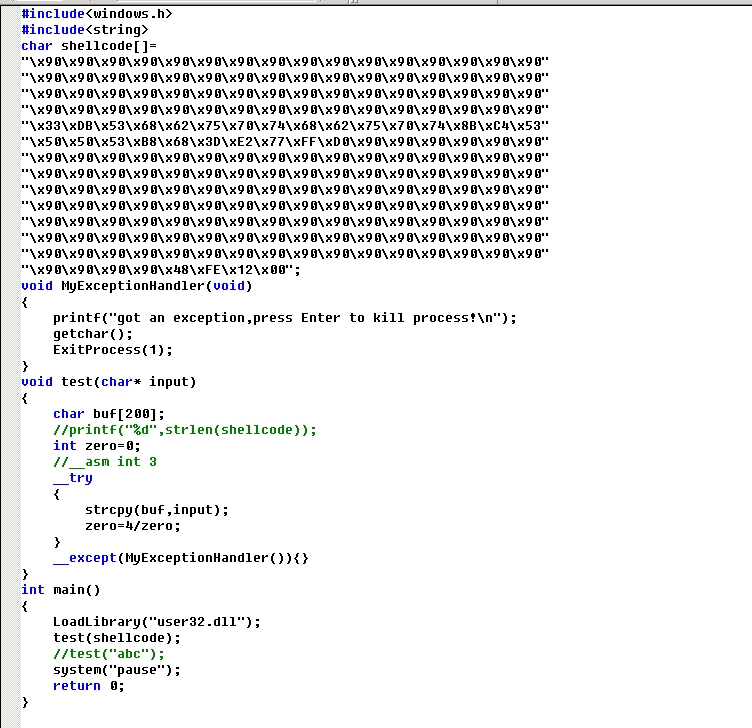Click the zero=4/zero; statement

[x=133, y=525]
